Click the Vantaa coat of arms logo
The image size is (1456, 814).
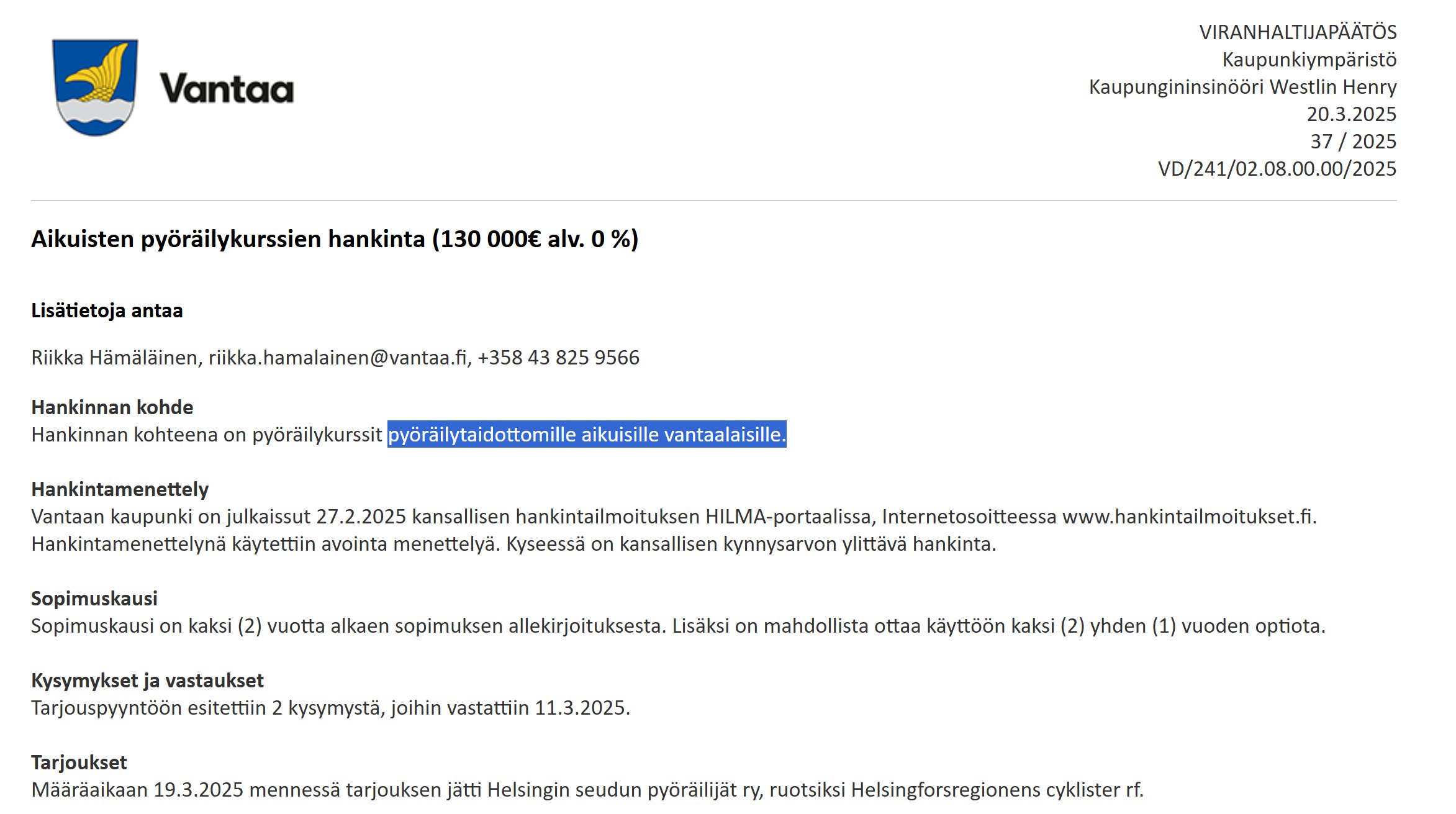(95, 87)
